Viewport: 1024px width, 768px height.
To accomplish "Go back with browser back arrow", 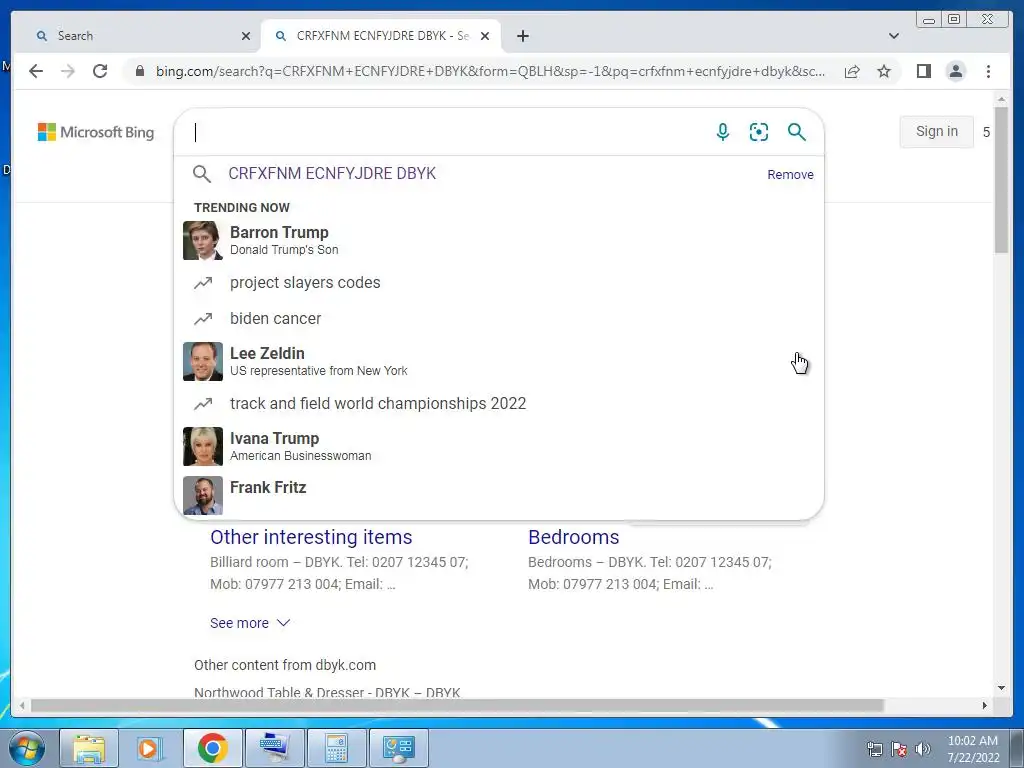I will click(36, 71).
